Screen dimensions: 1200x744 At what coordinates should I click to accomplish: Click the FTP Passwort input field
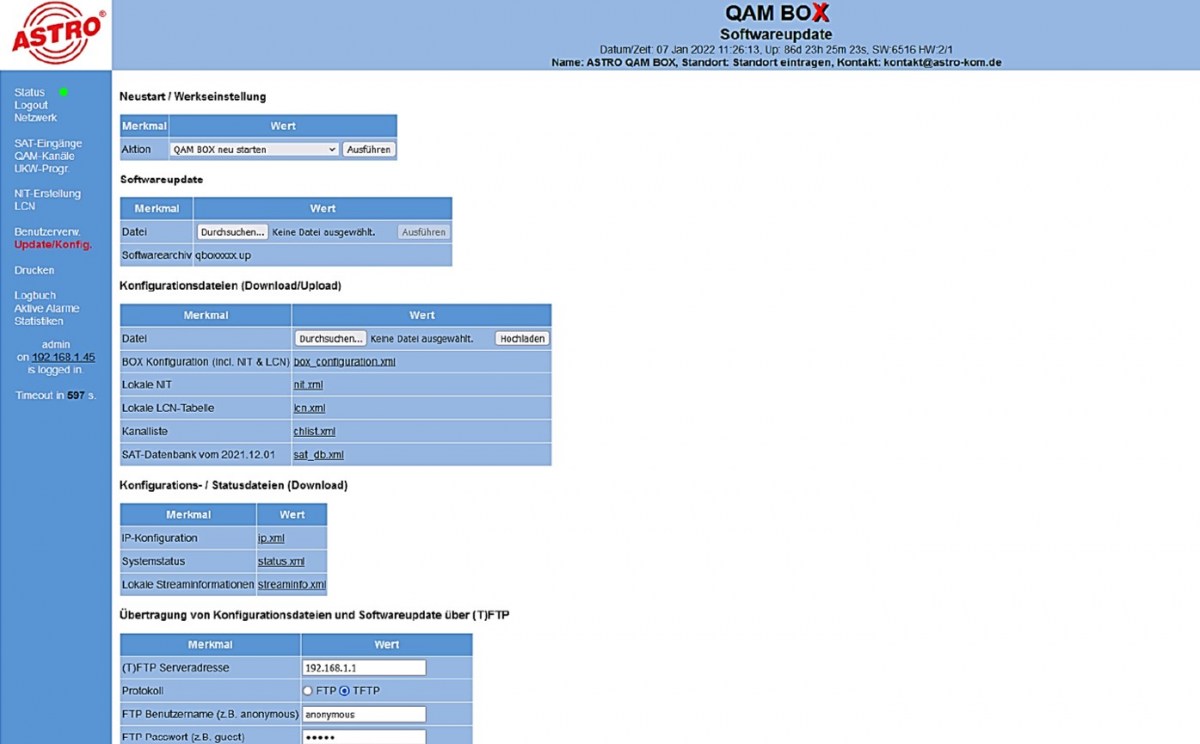point(364,737)
